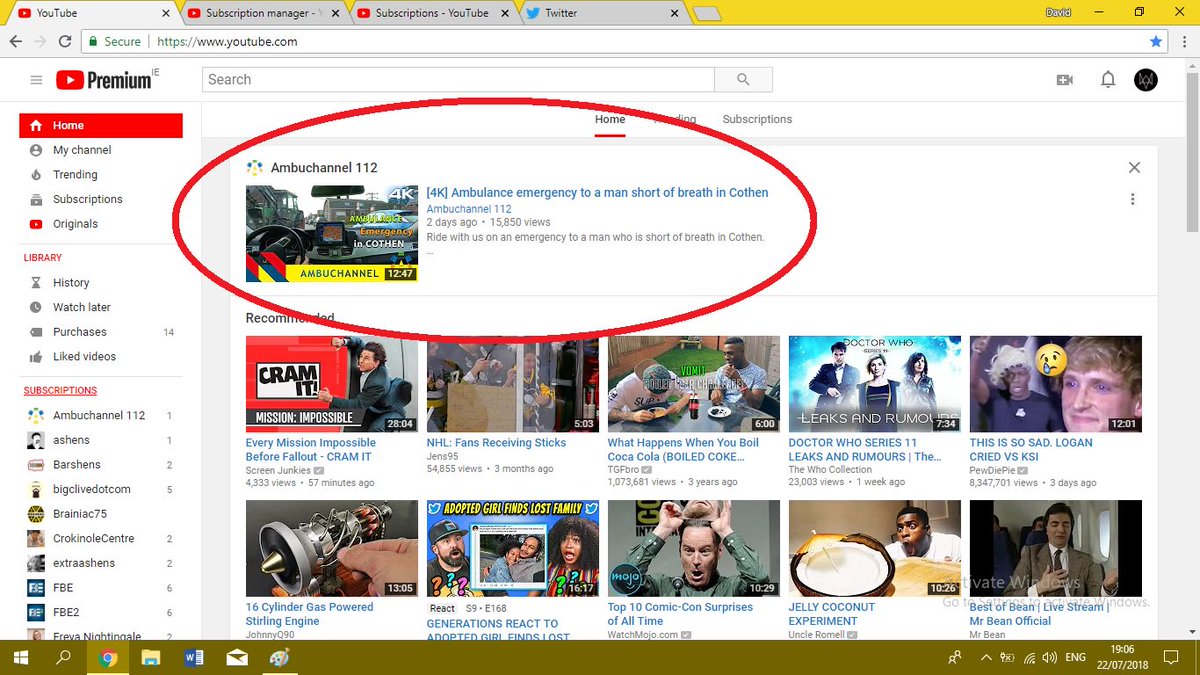This screenshot has width=1200, height=675.
Task: Switch to the Subscriptions tab at top
Action: point(757,119)
